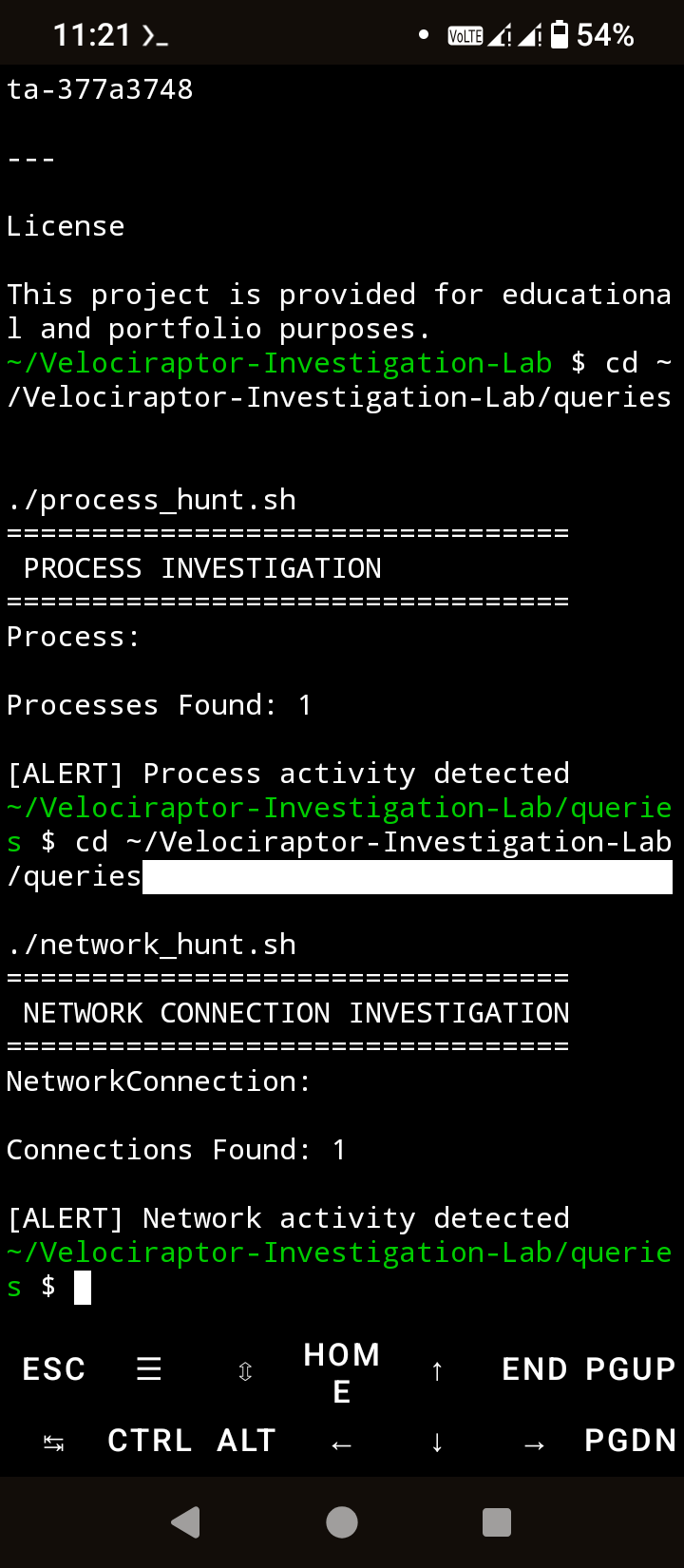This screenshot has height=1568, width=684.
Task: Tap the Android recents square button
Action: click(497, 1522)
